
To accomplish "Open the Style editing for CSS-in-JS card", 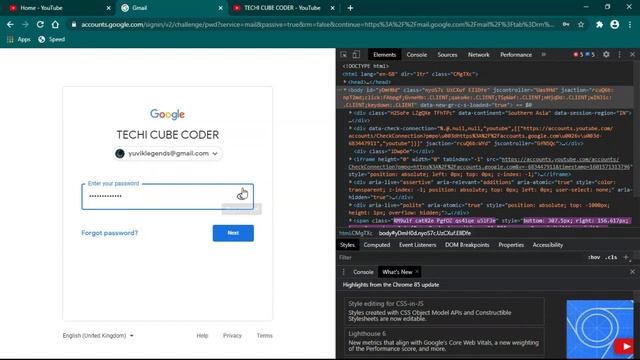I will 444,311.
